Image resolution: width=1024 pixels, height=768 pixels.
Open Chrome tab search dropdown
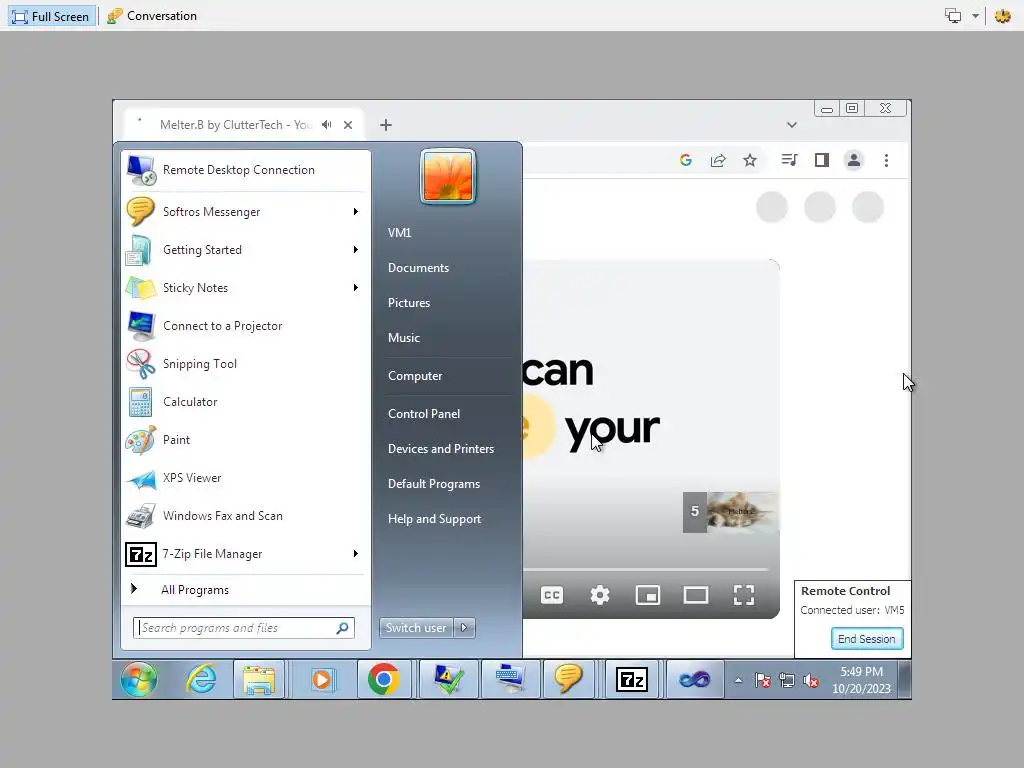pos(792,125)
